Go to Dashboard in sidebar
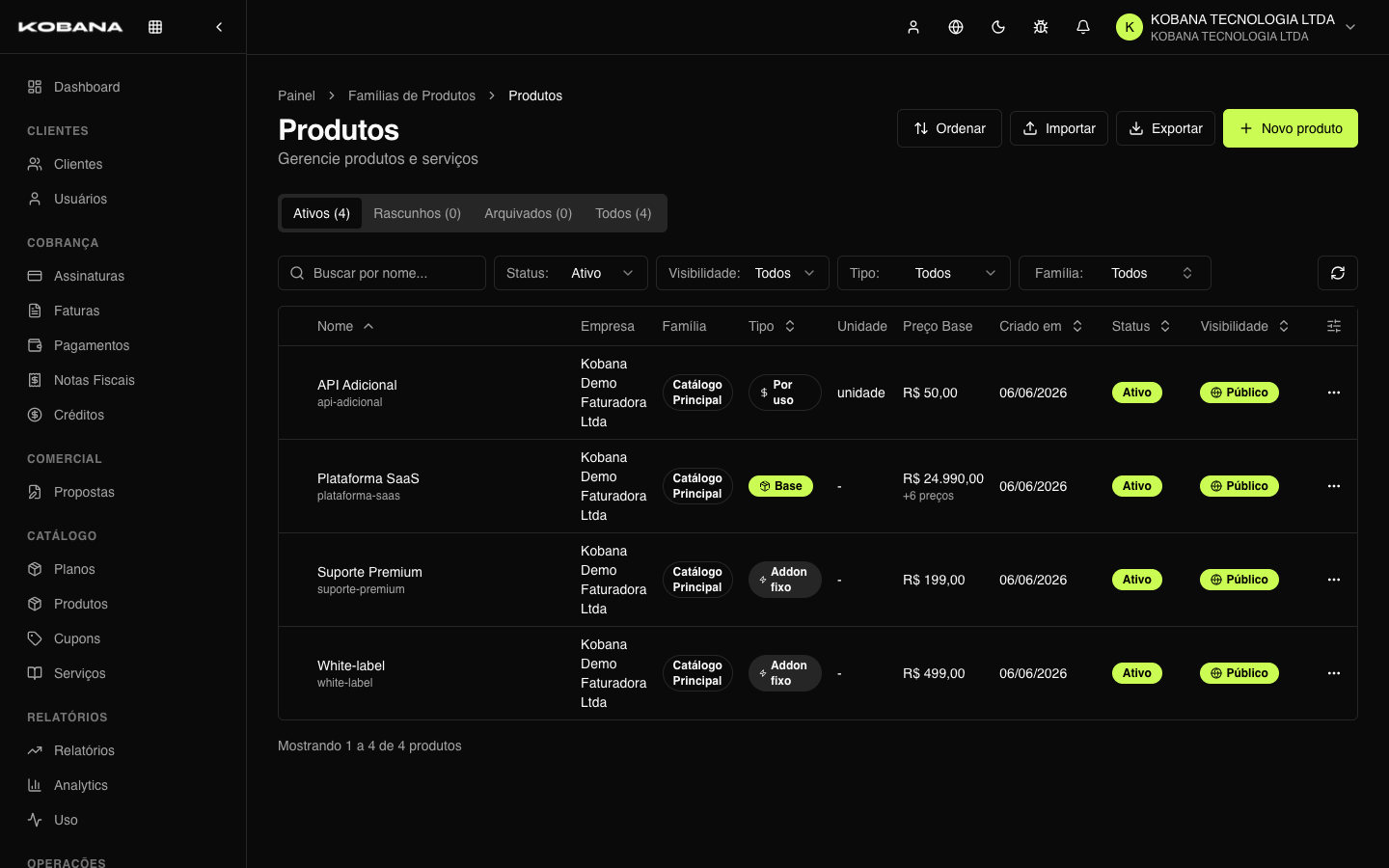This screenshot has height=868, width=1389. point(123,87)
